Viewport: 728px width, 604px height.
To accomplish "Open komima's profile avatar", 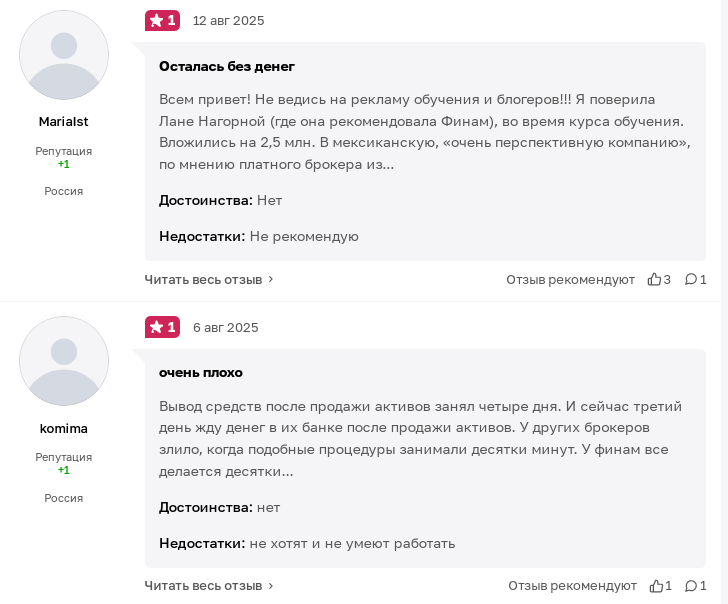I will point(64,361).
